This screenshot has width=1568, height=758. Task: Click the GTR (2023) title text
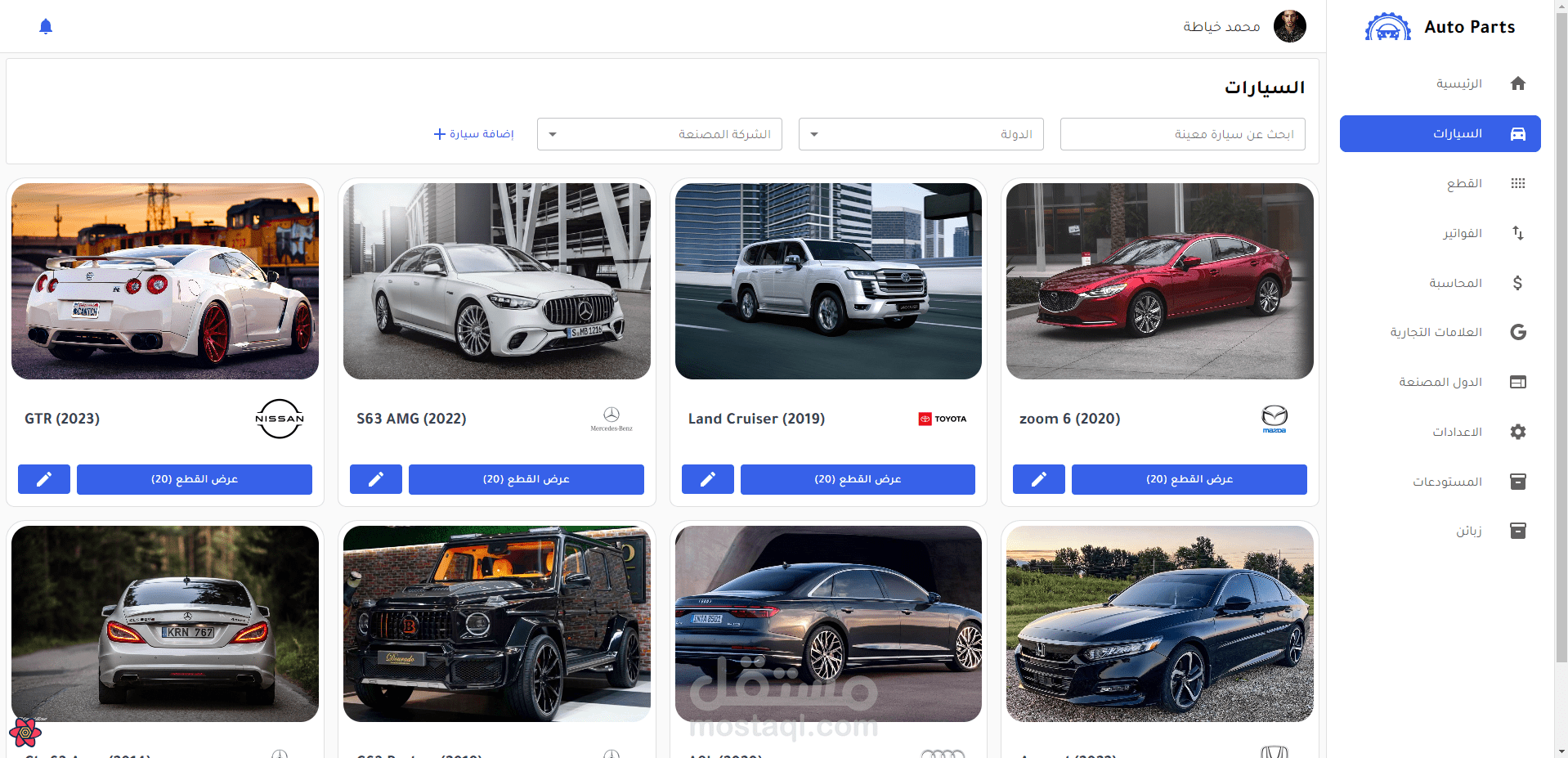click(62, 419)
